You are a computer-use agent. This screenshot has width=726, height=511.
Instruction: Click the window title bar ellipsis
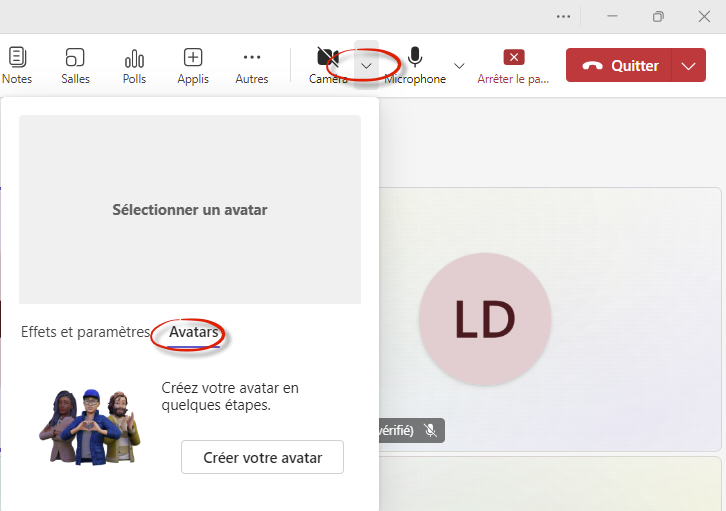coord(564,16)
